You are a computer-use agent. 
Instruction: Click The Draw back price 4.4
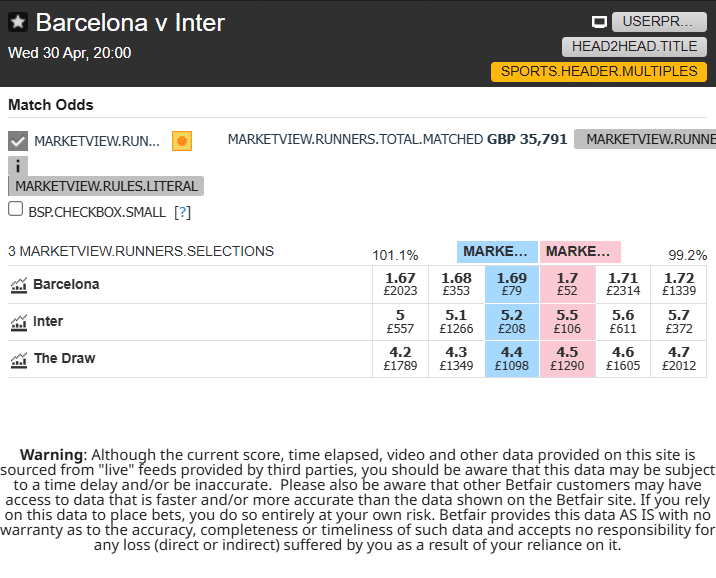[x=512, y=358]
